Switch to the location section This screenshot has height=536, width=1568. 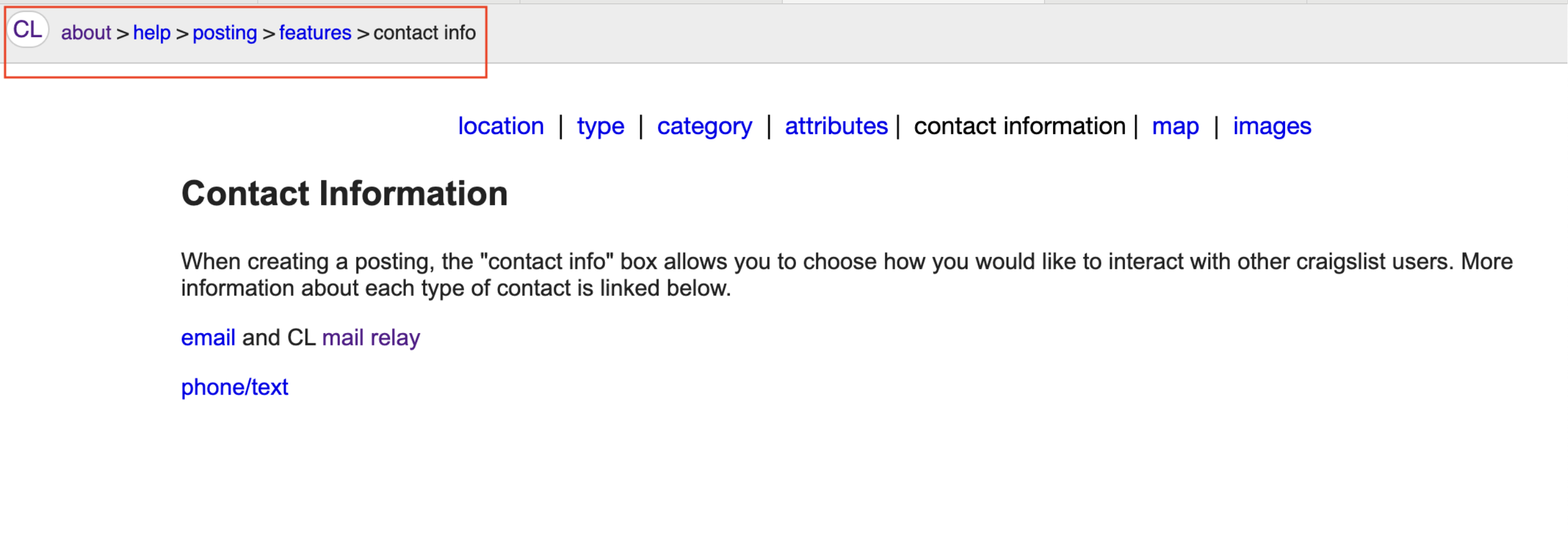501,127
